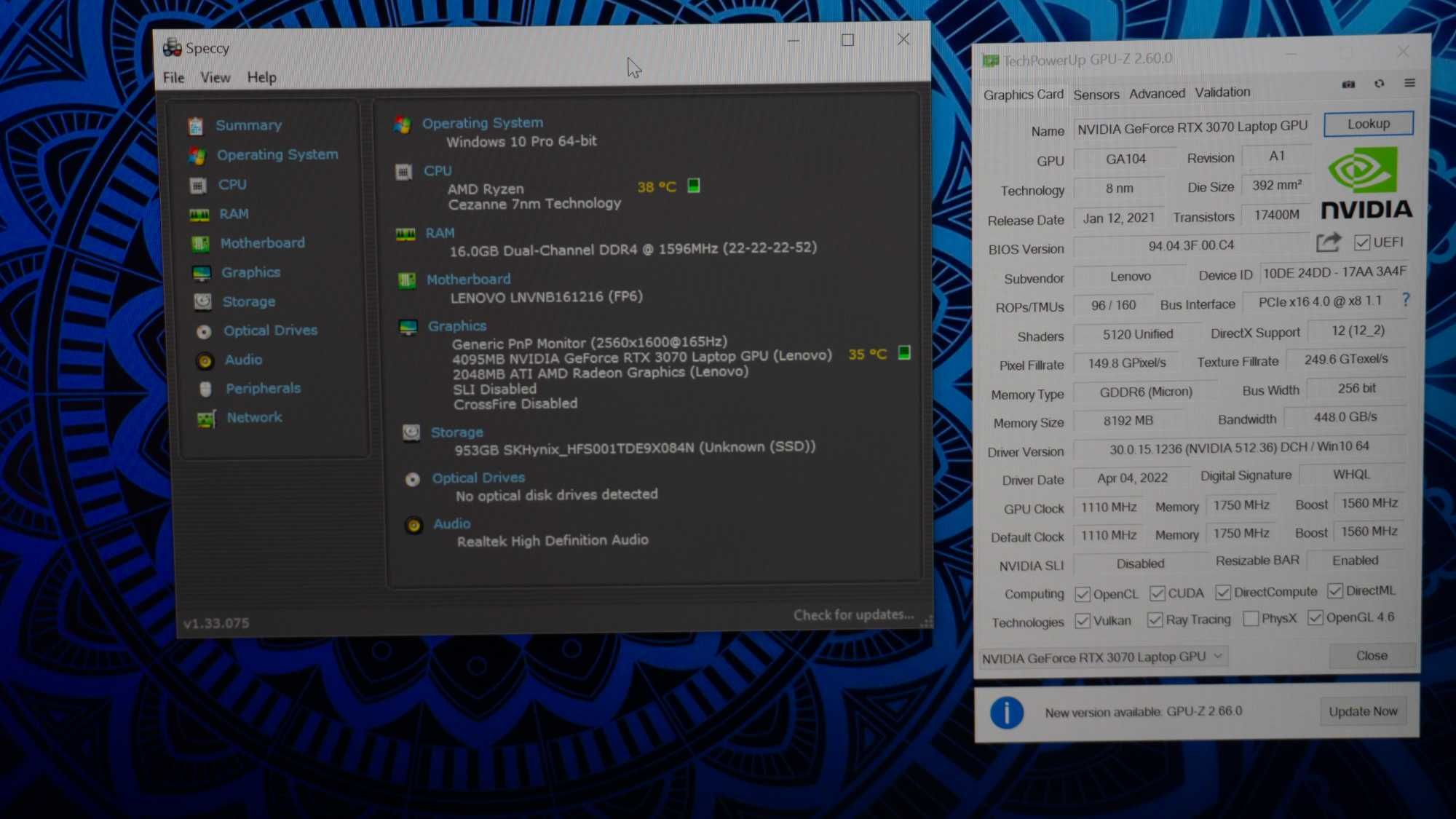Click the Storage drive icon in sidebar

[202, 302]
